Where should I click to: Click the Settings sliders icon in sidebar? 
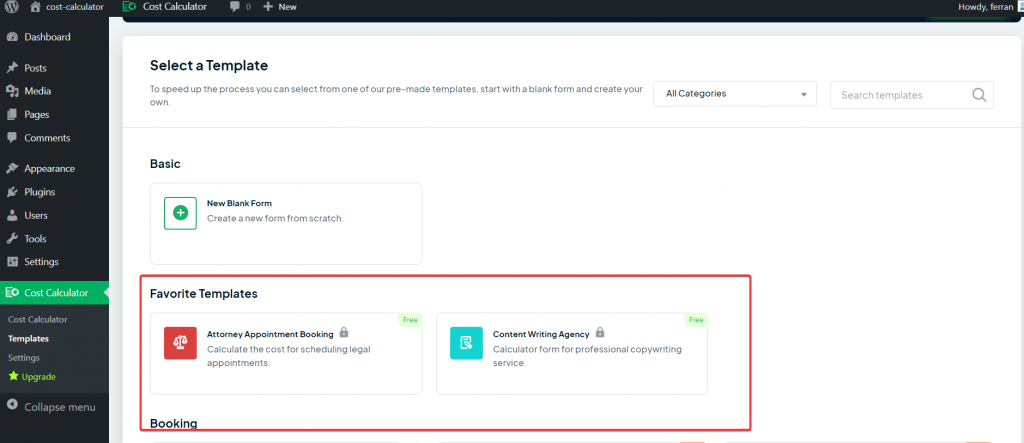point(12,261)
